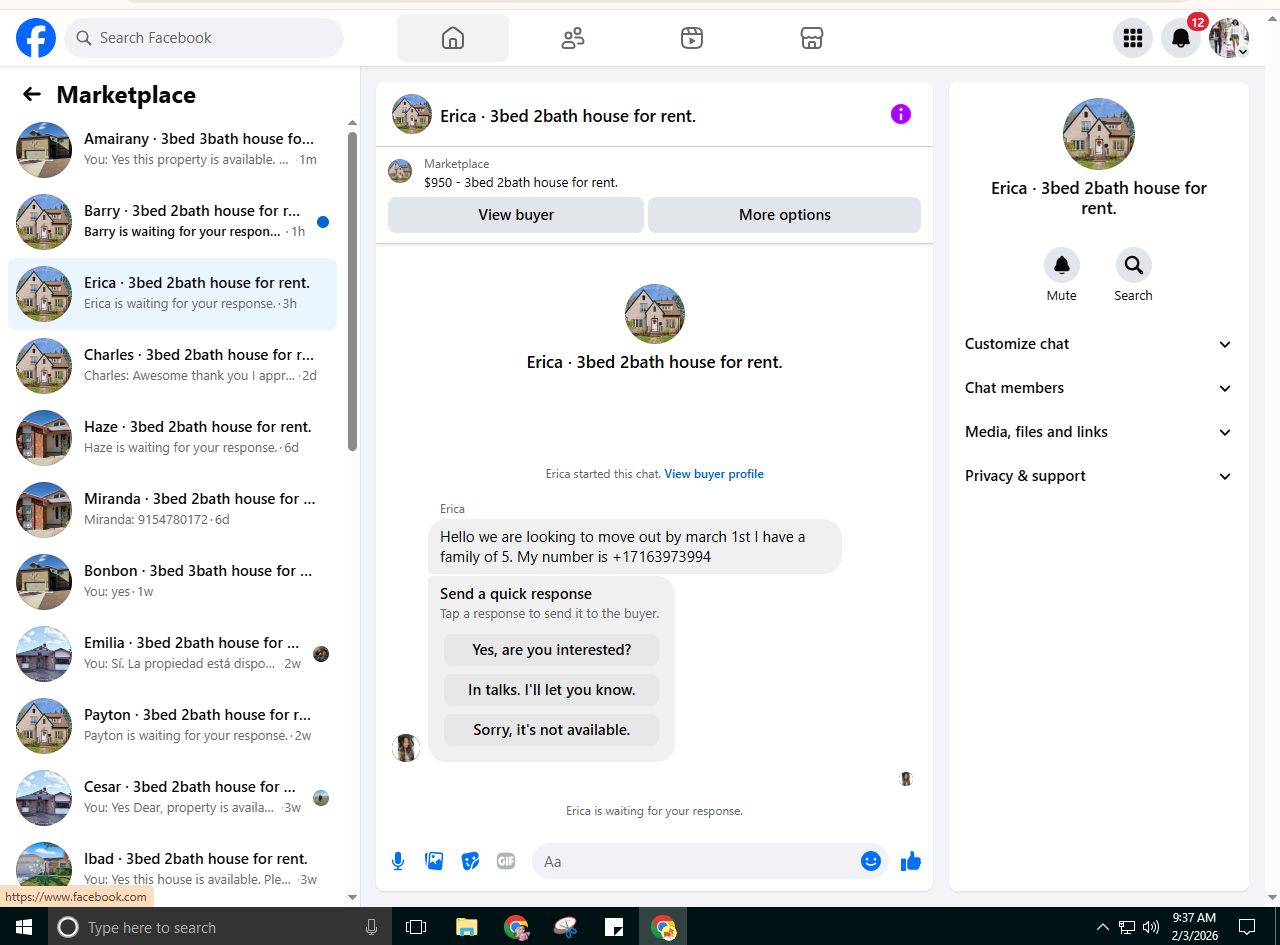Expand the Privacy & support section
This screenshot has height=945, width=1280.
(1098, 476)
